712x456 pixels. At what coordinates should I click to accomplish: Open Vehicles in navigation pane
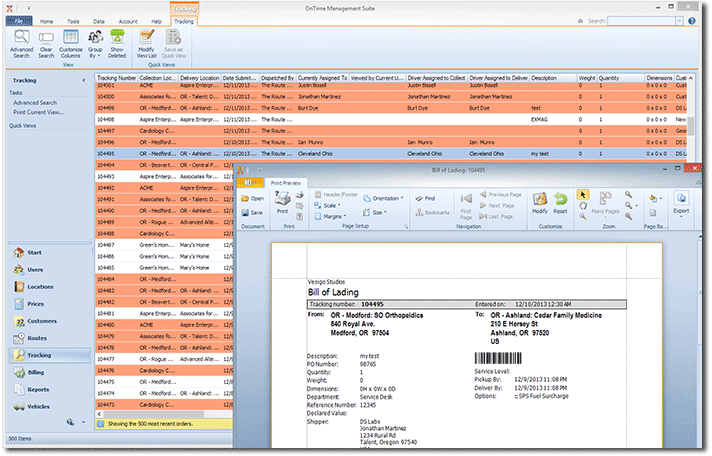coord(50,407)
